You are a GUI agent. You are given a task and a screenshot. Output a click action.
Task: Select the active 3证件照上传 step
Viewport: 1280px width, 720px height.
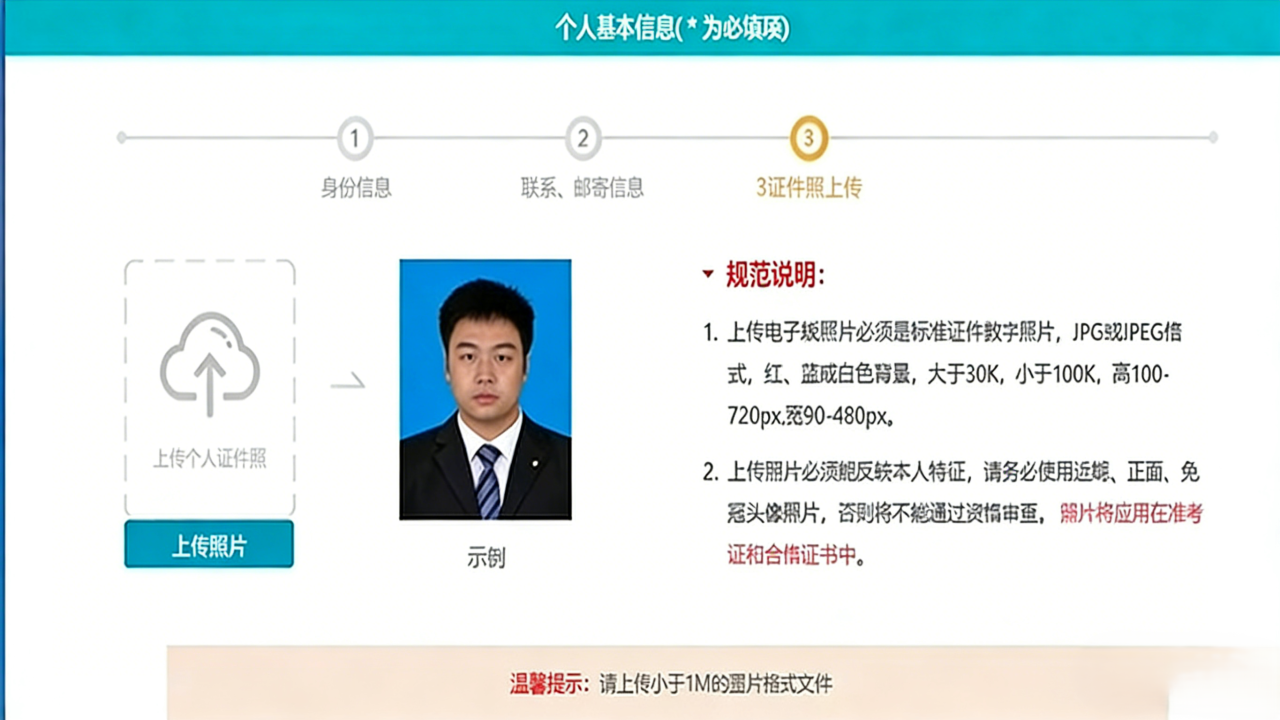[810, 188]
